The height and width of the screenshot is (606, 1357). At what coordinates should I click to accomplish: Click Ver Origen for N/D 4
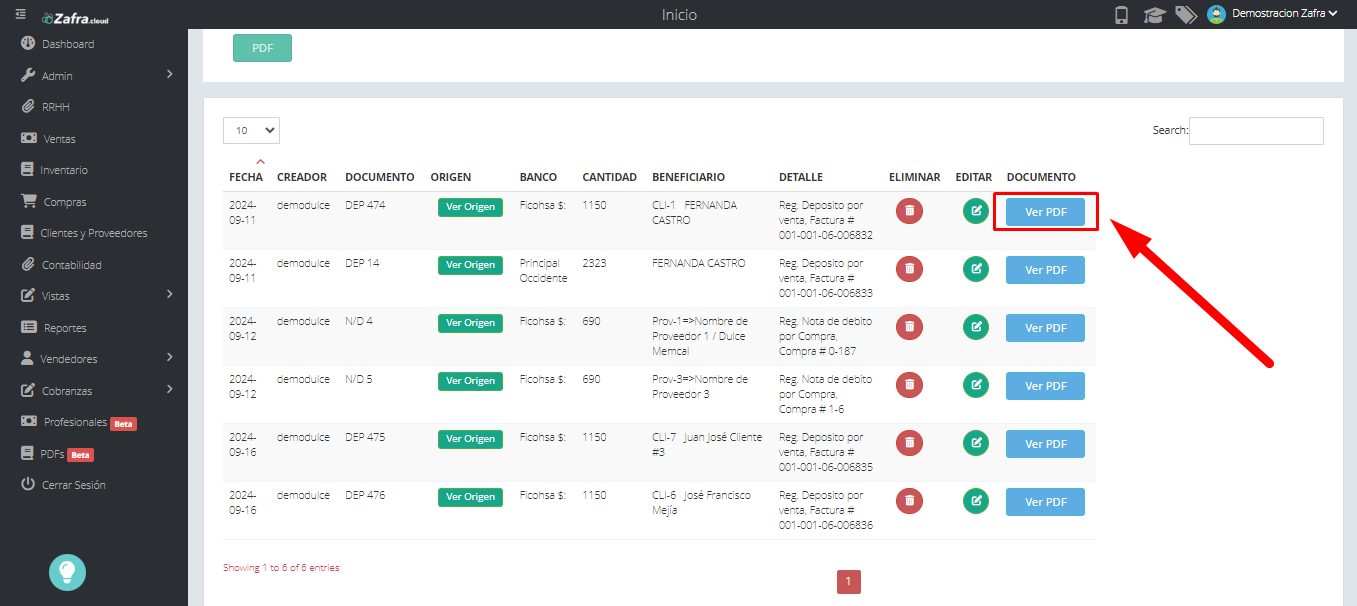click(x=470, y=323)
